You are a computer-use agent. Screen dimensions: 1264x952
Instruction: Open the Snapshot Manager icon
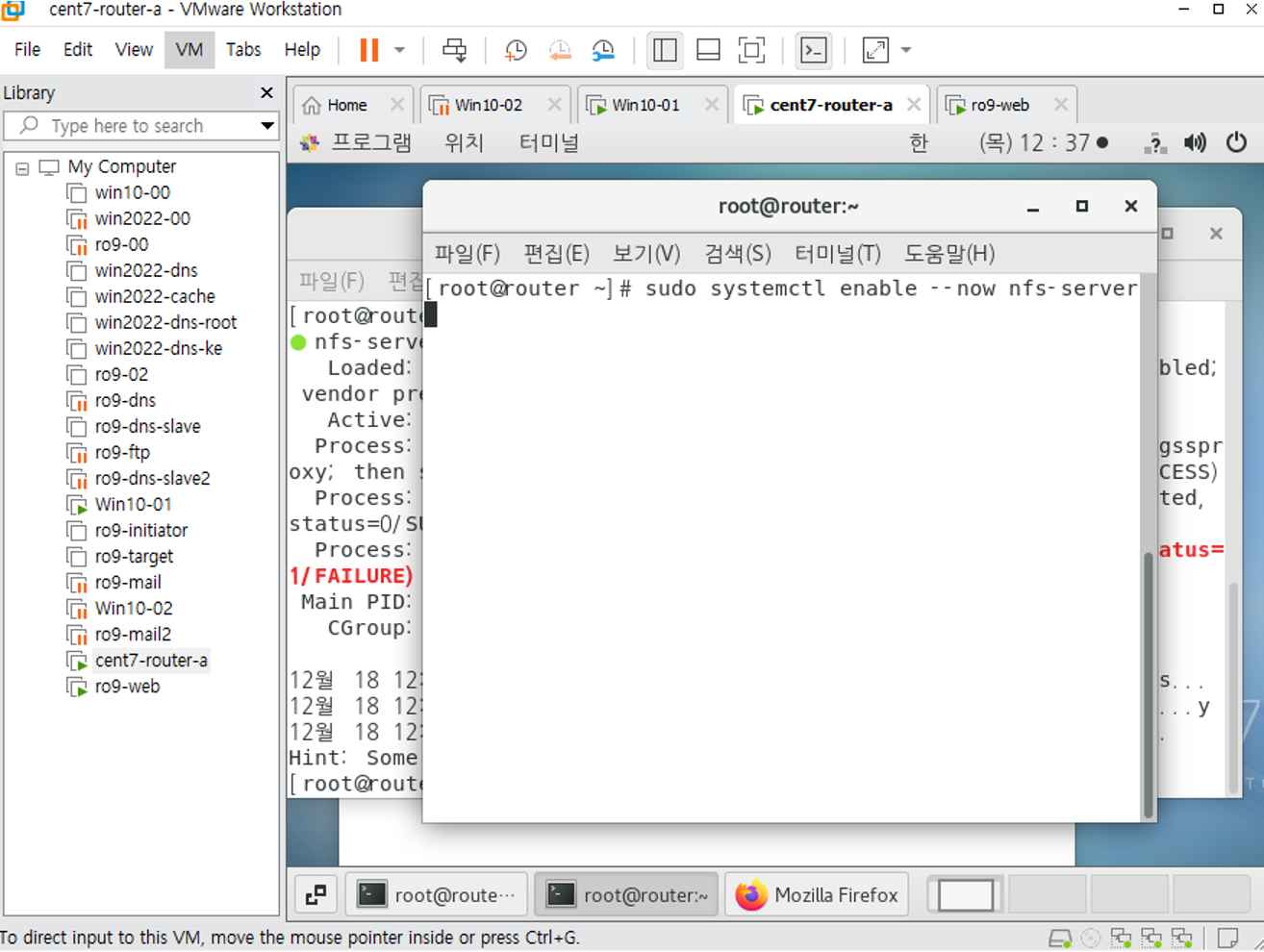coord(603,50)
